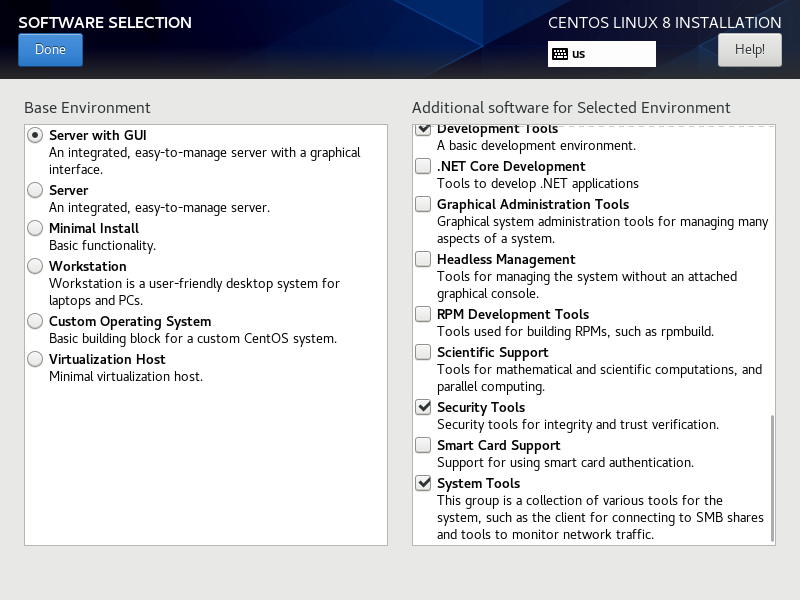This screenshot has width=800, height=600.
Task: Select the Server base environment
Action: pos(35,190)
